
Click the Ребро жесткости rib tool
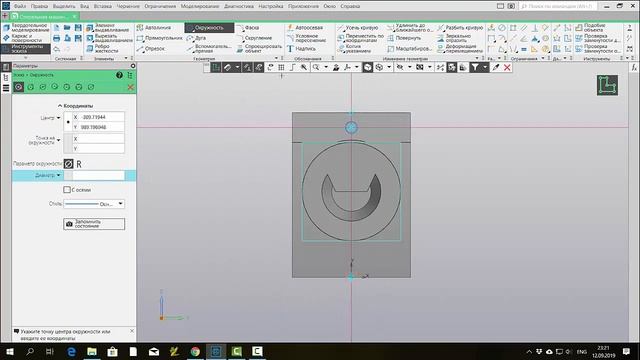coord(102,49)
